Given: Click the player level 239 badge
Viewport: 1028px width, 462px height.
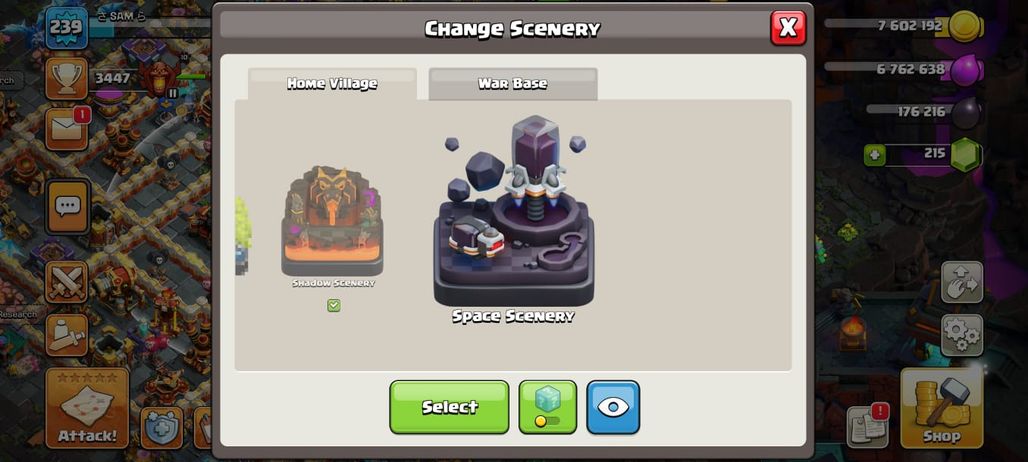Looking at the screenshot, I should pyautogui.click(x=67, y=28).
